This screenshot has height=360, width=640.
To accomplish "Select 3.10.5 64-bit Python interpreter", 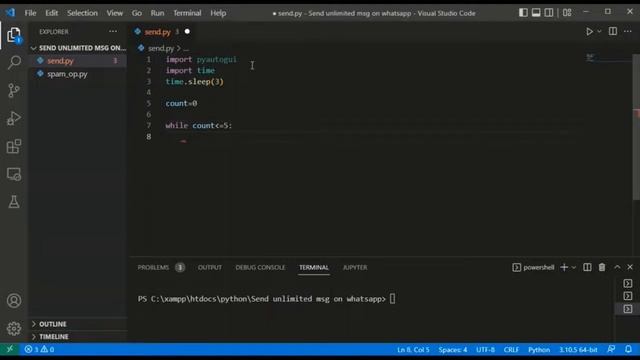I will click(578, 350).
